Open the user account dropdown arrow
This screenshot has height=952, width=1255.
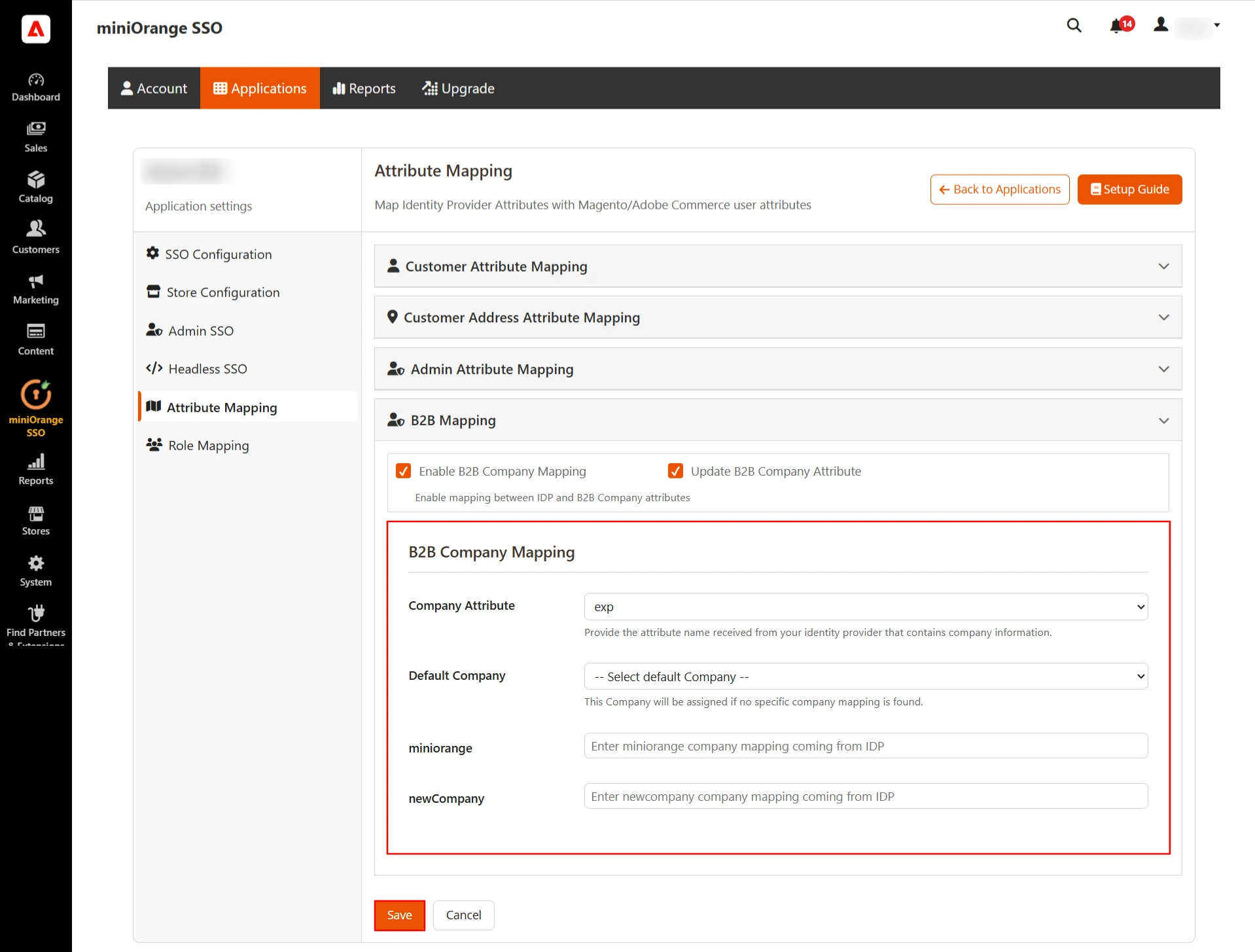[x=1217, y=26]
